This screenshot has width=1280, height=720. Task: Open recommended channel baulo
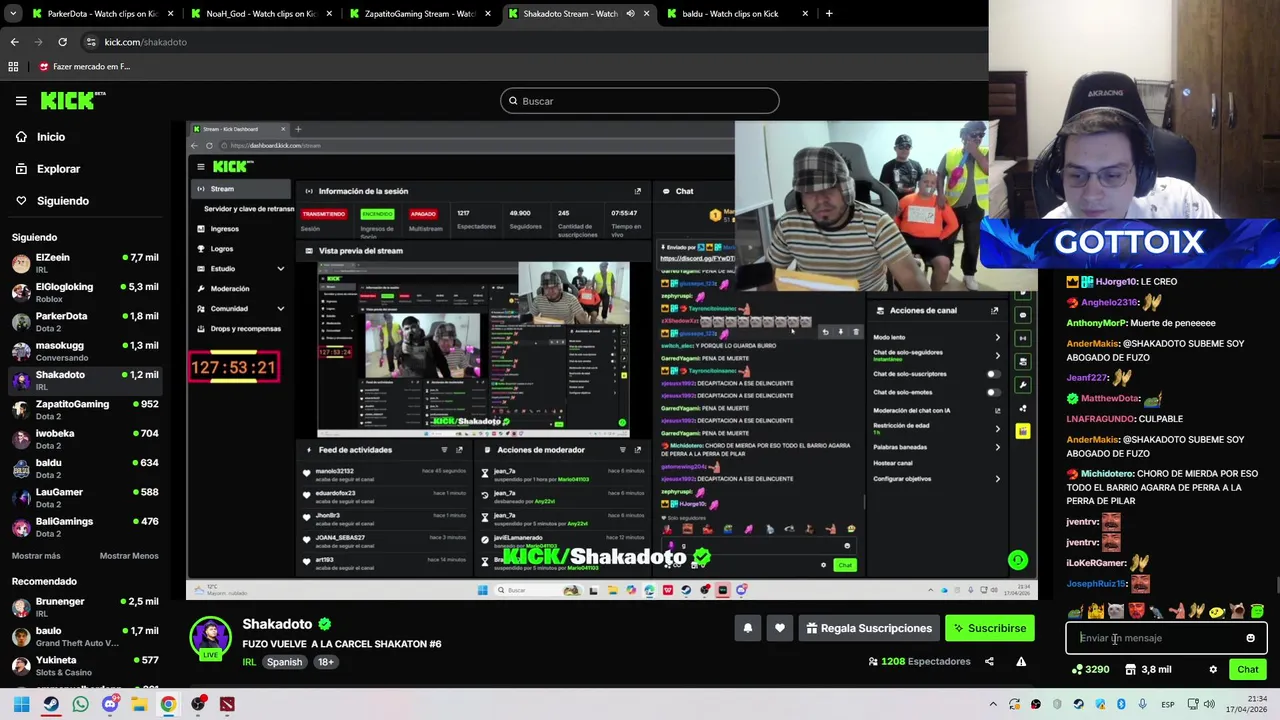[x=85, y=637]
